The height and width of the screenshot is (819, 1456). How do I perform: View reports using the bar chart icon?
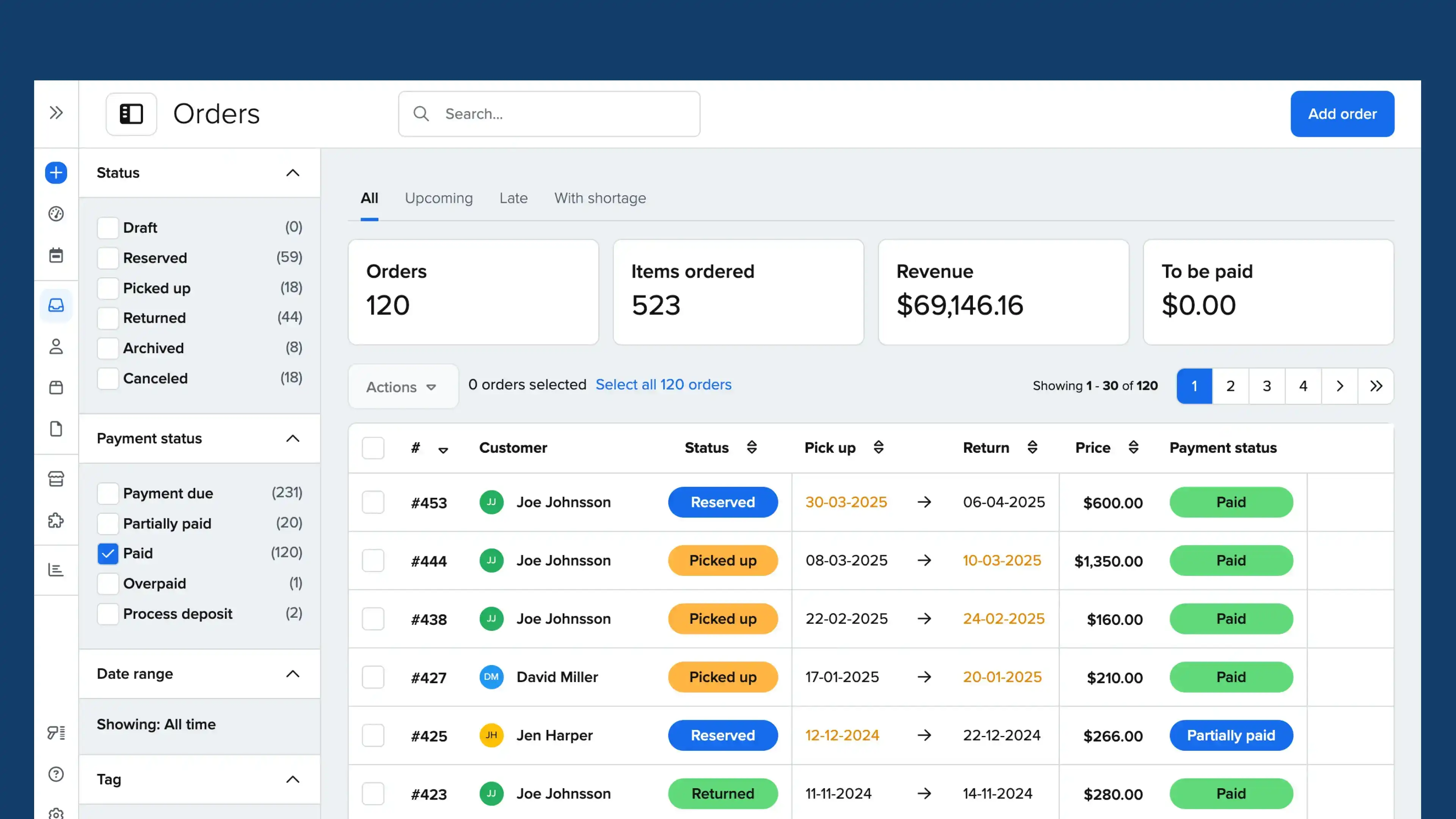point(56,569)
